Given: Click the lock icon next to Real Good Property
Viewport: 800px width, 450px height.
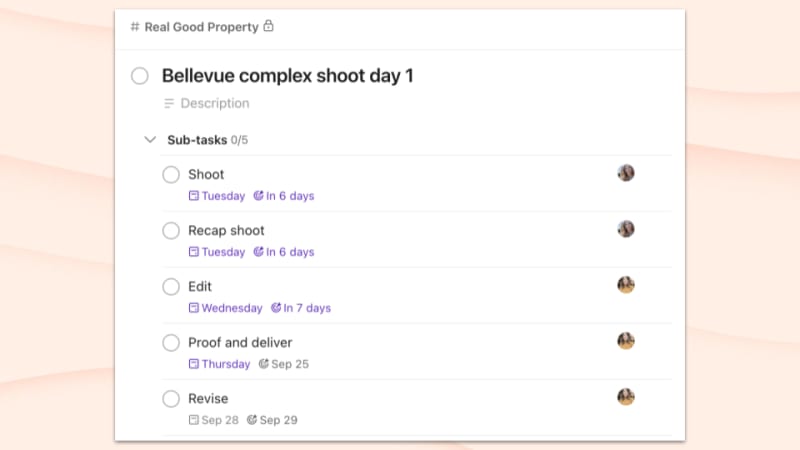Looking at the screenshot, I should tap(268, 26).
